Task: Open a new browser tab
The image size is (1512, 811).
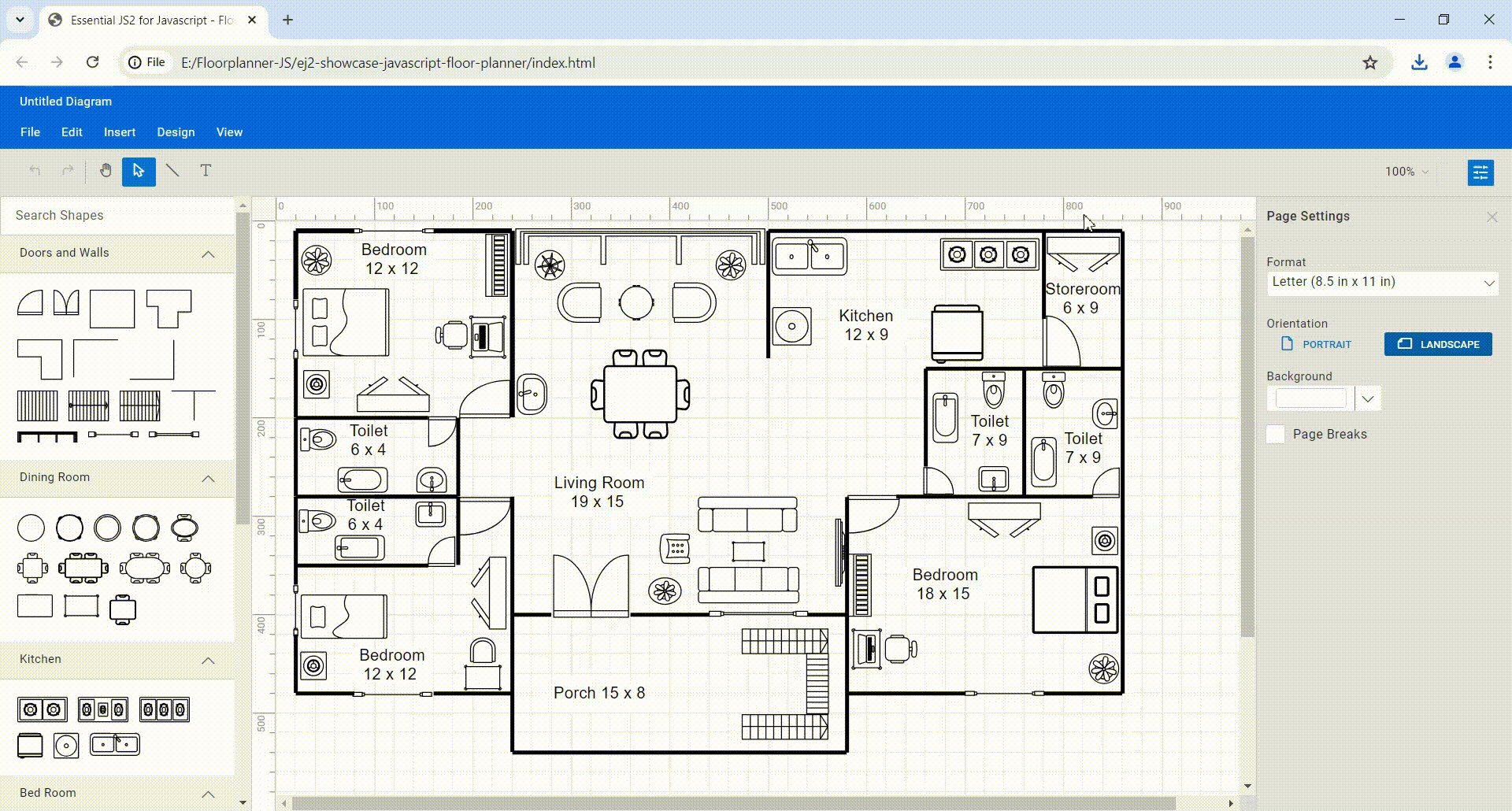Action: click(x=287, y=20)
